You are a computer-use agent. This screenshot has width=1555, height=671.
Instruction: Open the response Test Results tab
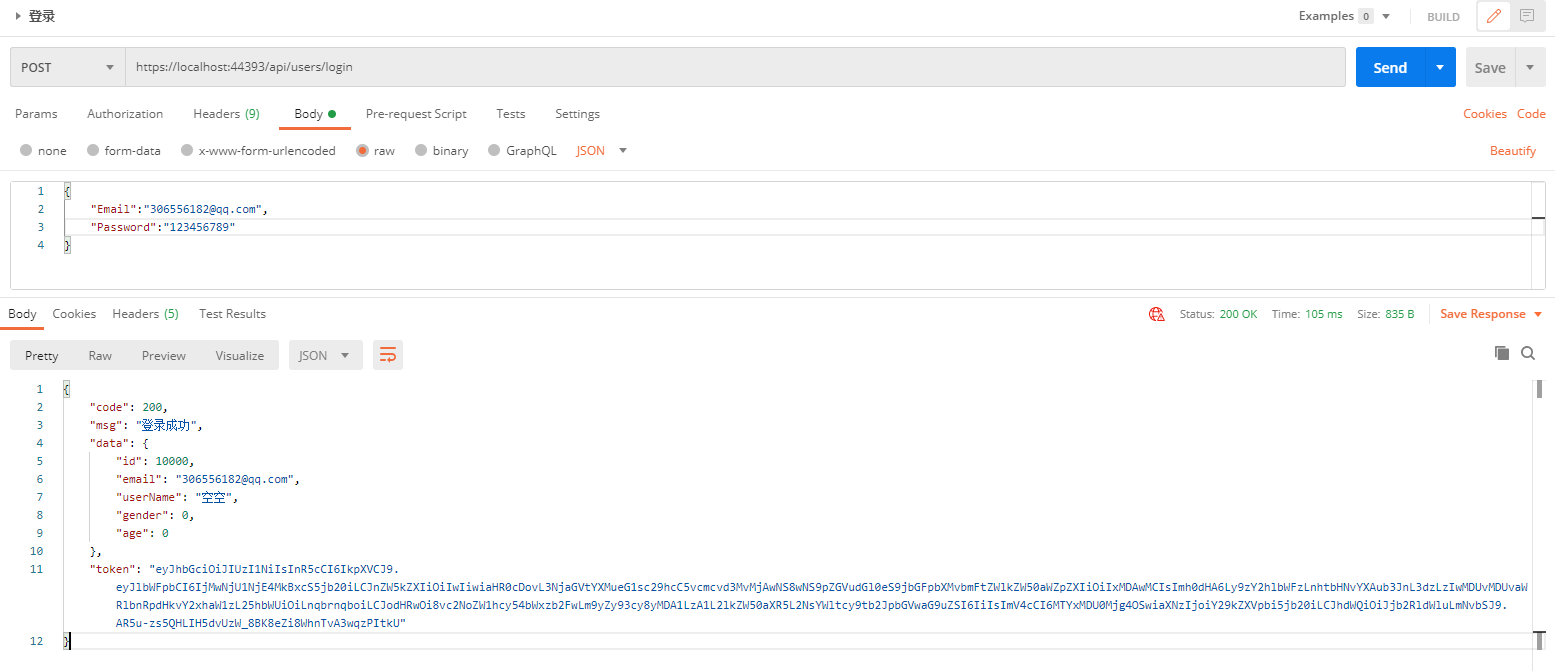point(232,314)
